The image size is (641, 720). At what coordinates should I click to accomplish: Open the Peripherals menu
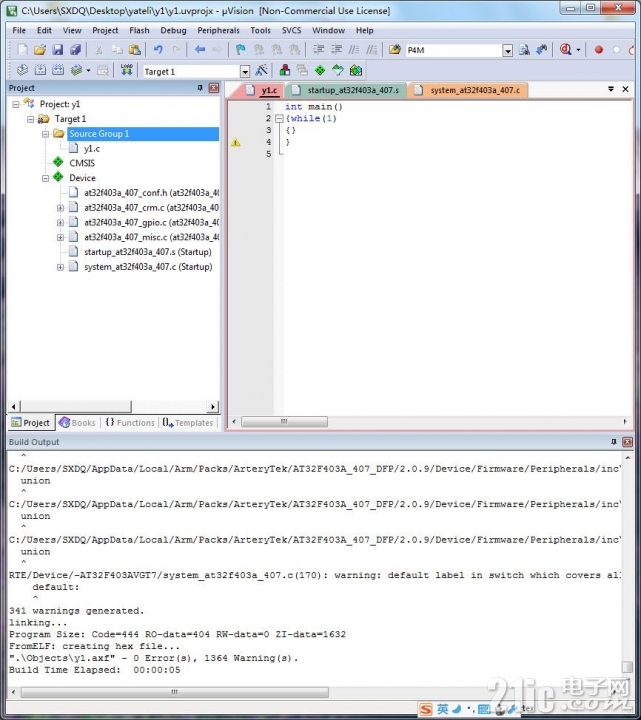tap(219, 30)
